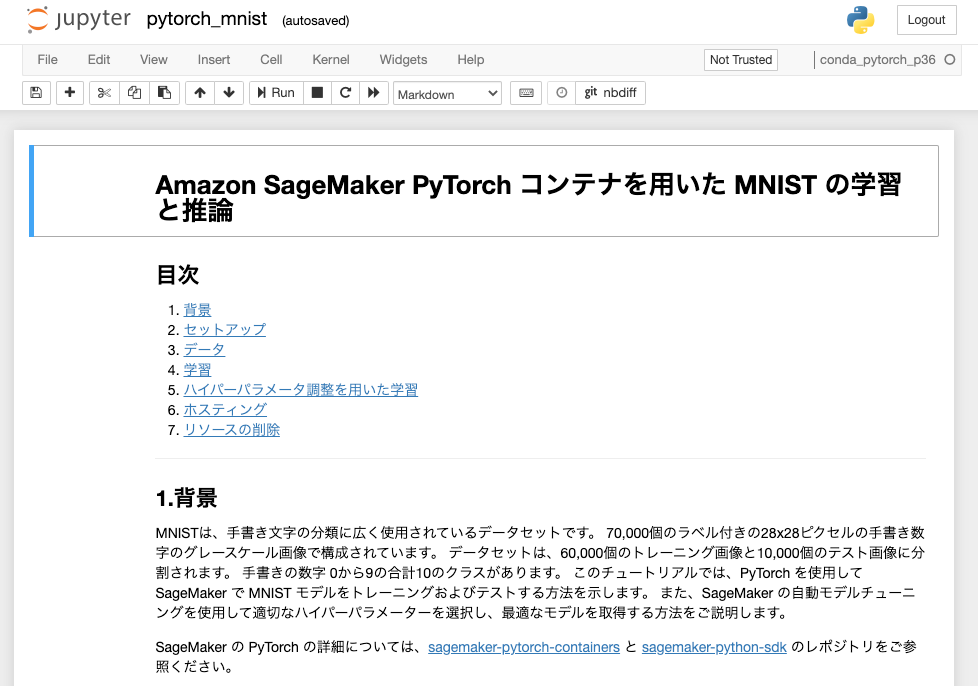Move selected cell up arrow
978x686 pixels.
200,93
